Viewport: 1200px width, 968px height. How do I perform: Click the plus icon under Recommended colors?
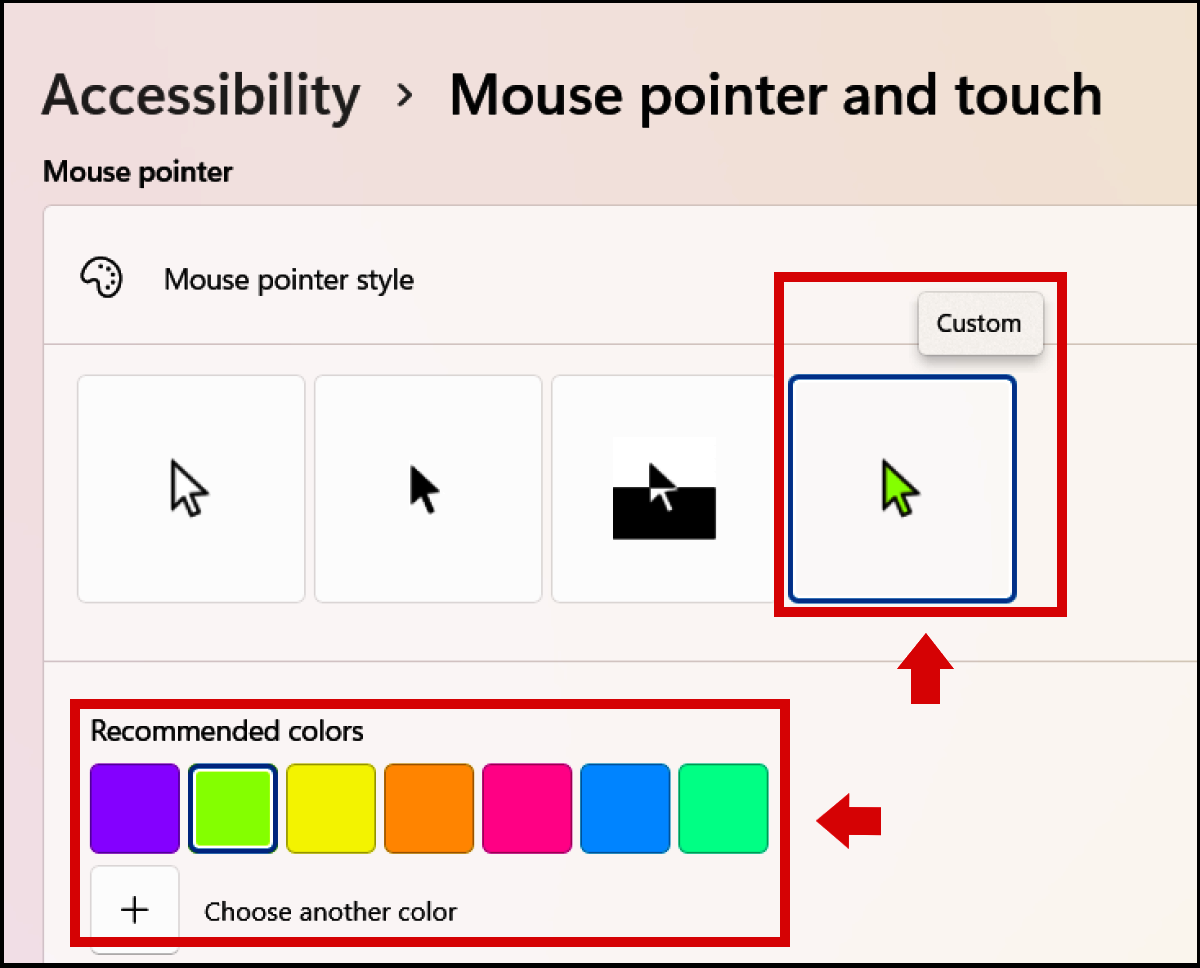click(134, 910)
